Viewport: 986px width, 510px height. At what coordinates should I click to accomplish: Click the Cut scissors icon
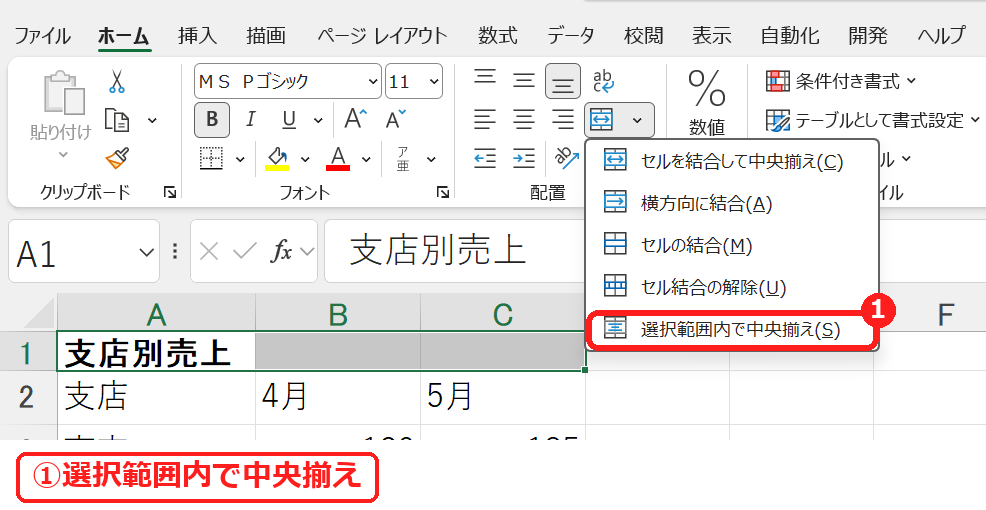(116, 82)
